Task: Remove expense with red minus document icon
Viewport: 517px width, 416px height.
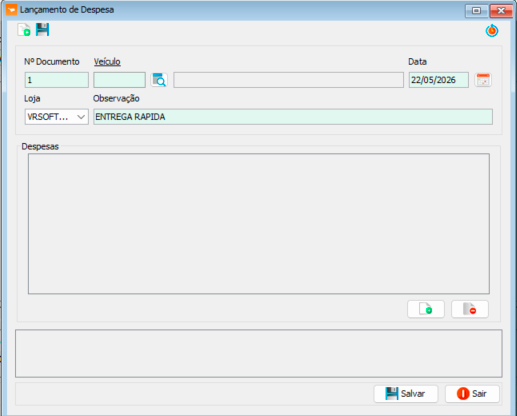Action: [470, 309]
